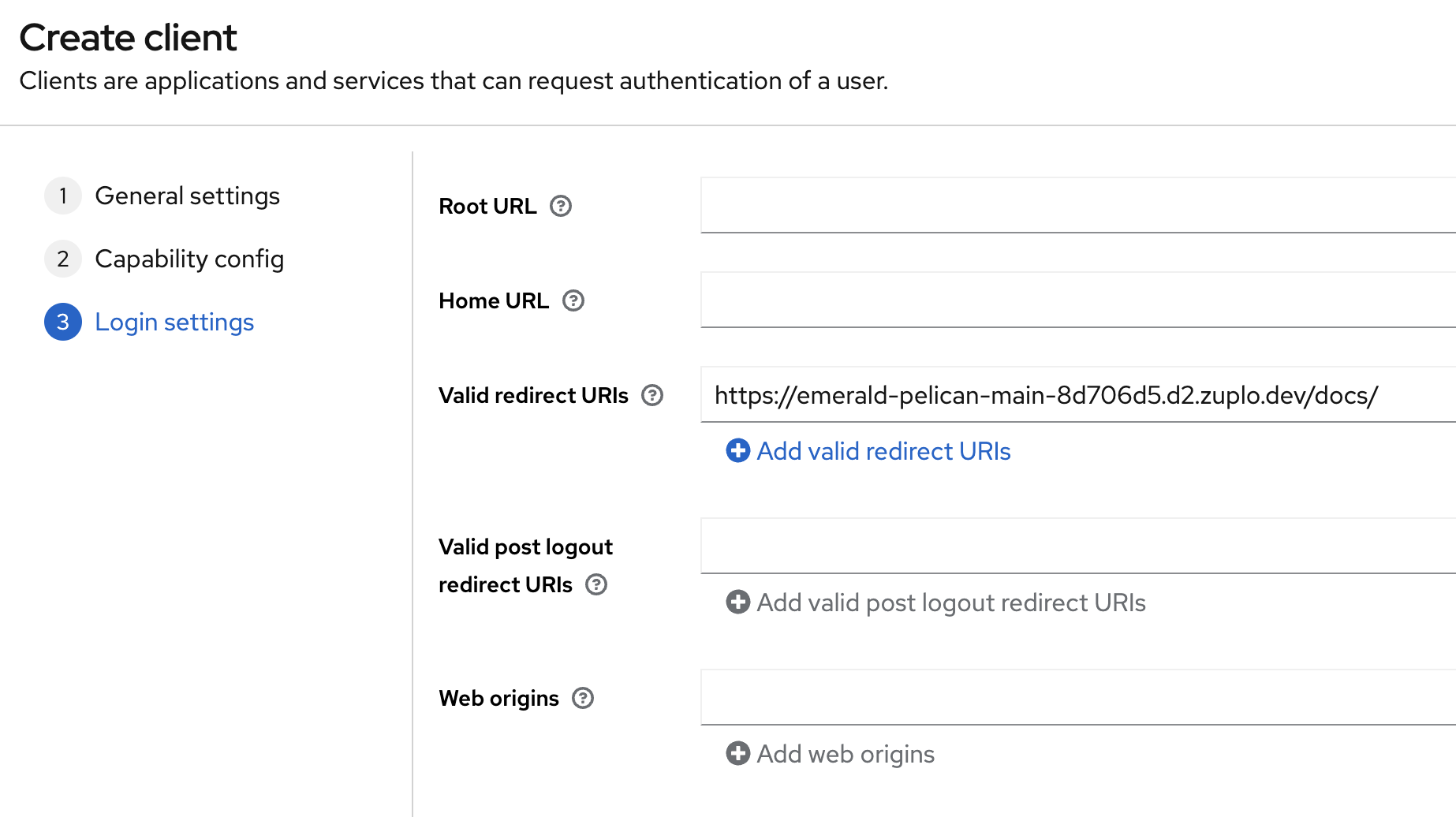The image size is (1456, 817).
Task: Open the Capability config step
Action: coord(189,259)
